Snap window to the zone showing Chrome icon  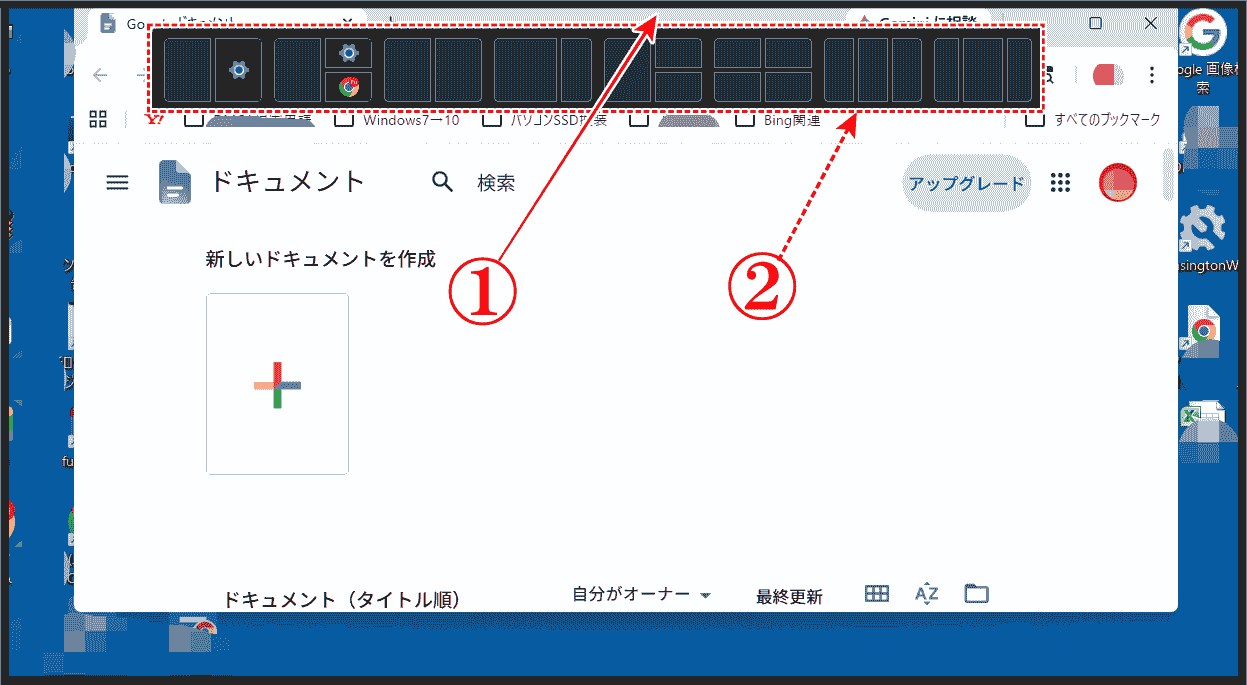[349, 87]
